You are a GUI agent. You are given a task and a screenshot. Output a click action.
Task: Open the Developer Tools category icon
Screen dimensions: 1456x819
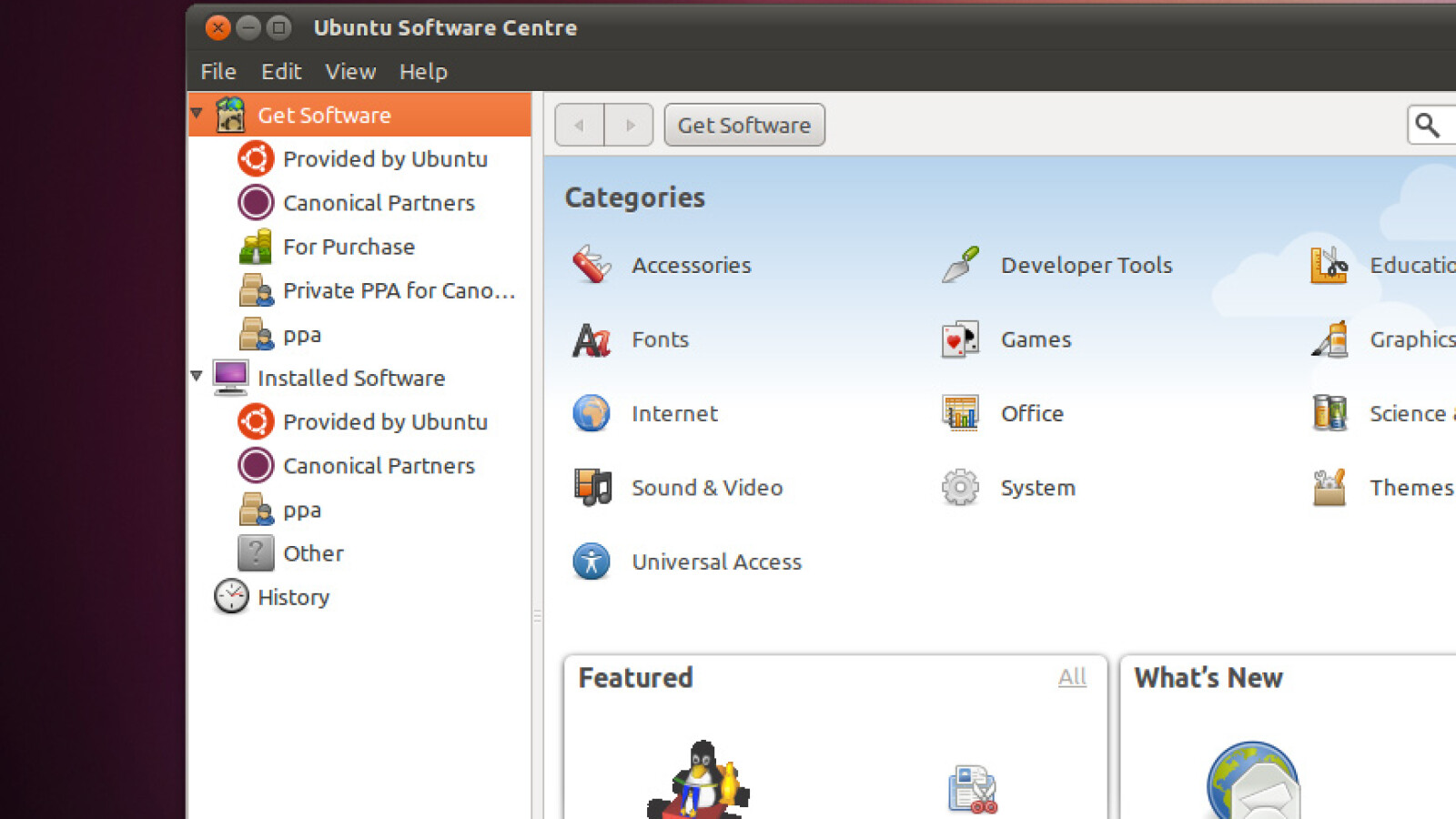(960, 265)
